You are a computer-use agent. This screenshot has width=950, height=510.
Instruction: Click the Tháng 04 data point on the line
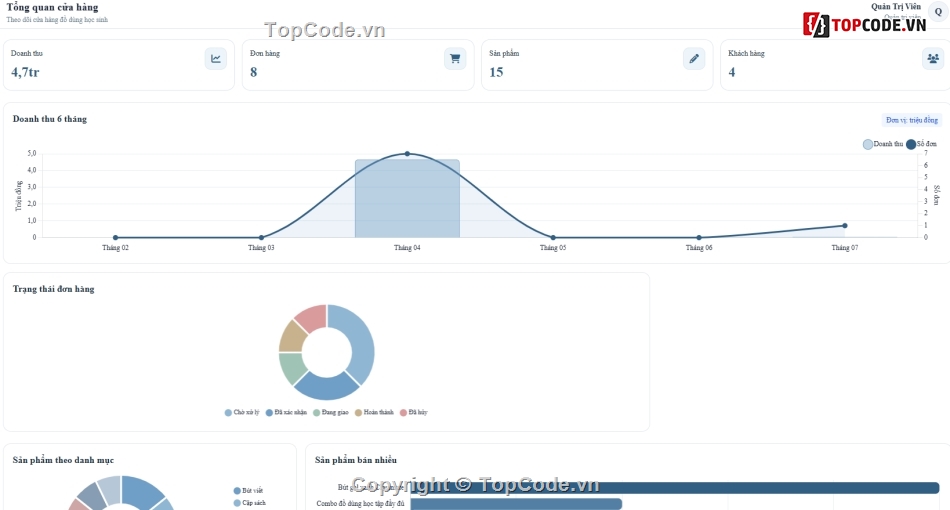tap(407, 154)
